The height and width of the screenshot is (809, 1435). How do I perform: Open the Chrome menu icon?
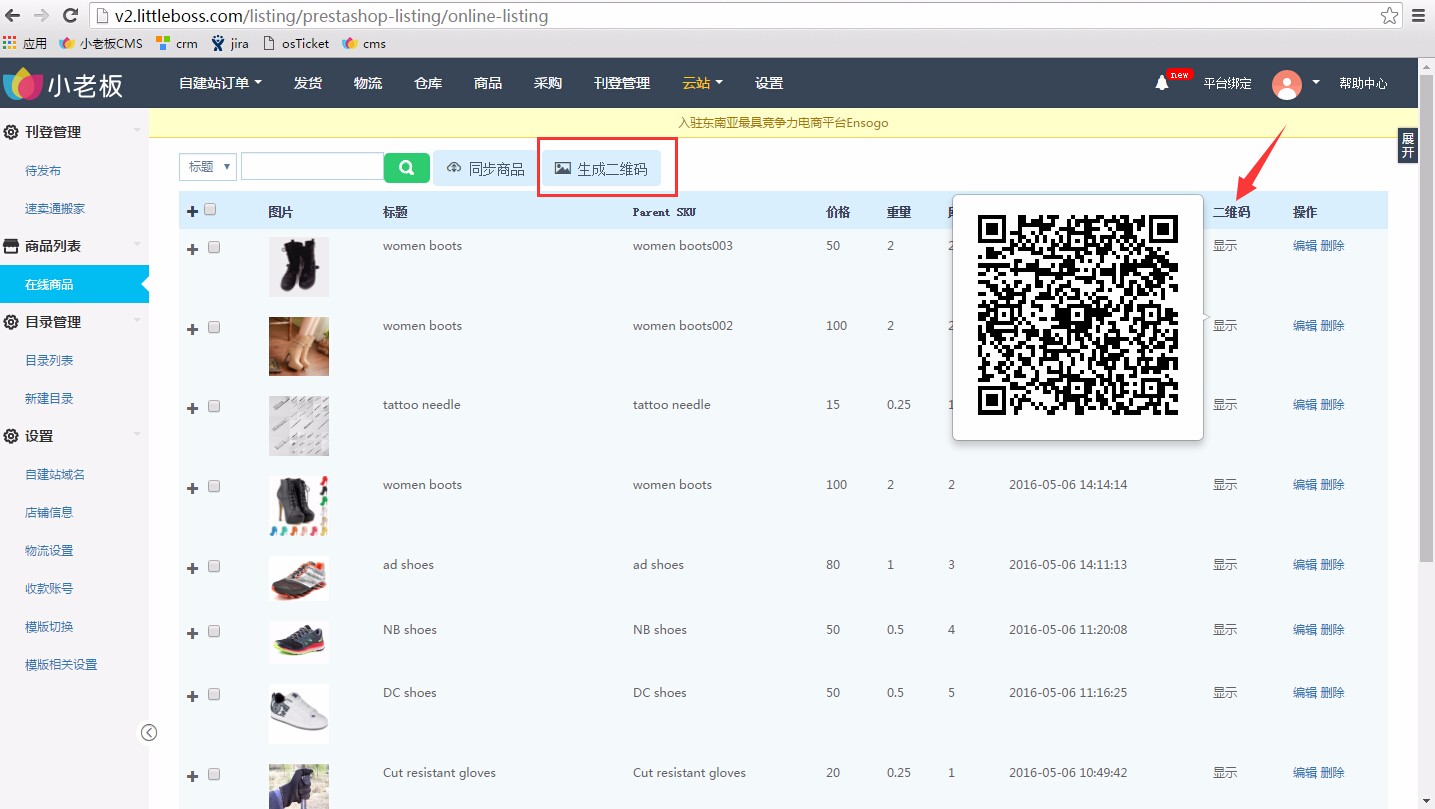tap(1419, 16)
